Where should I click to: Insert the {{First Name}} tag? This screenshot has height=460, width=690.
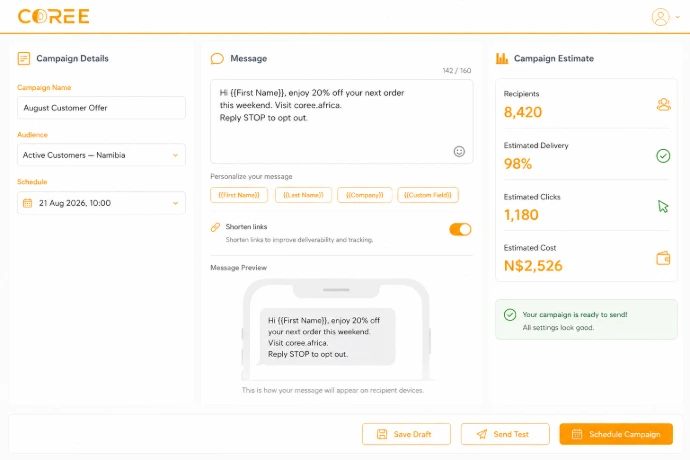click(x=239, y=195)
